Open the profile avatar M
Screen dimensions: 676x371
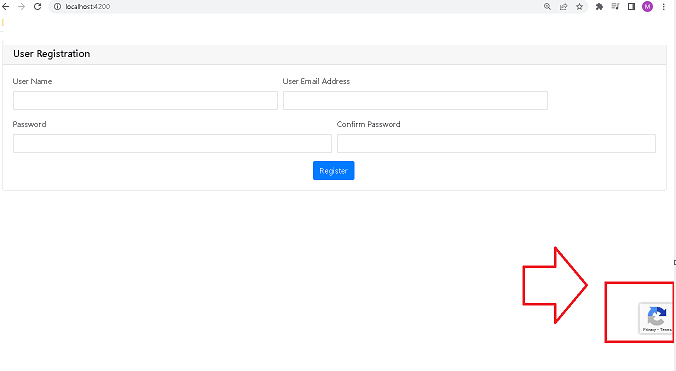click(x=647, y=6)
